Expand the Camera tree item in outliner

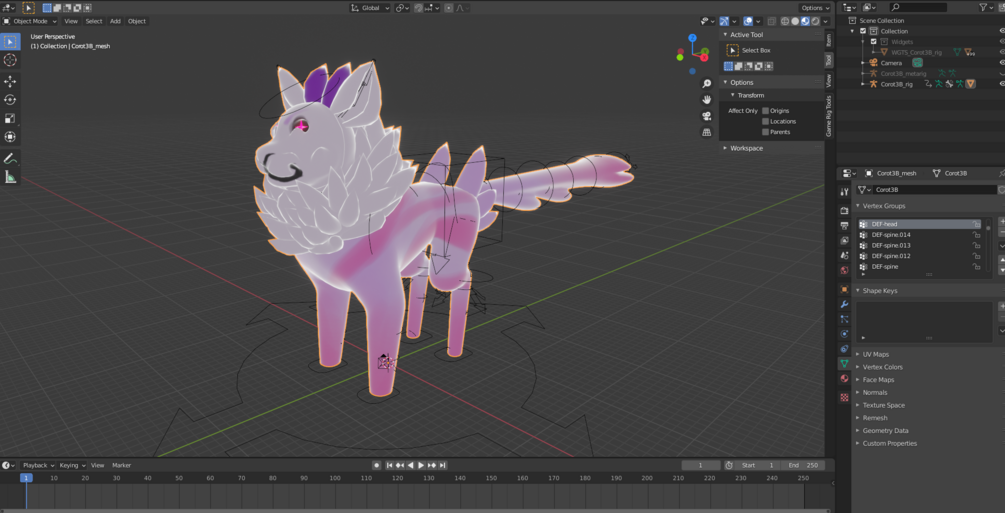pos(863,63)
